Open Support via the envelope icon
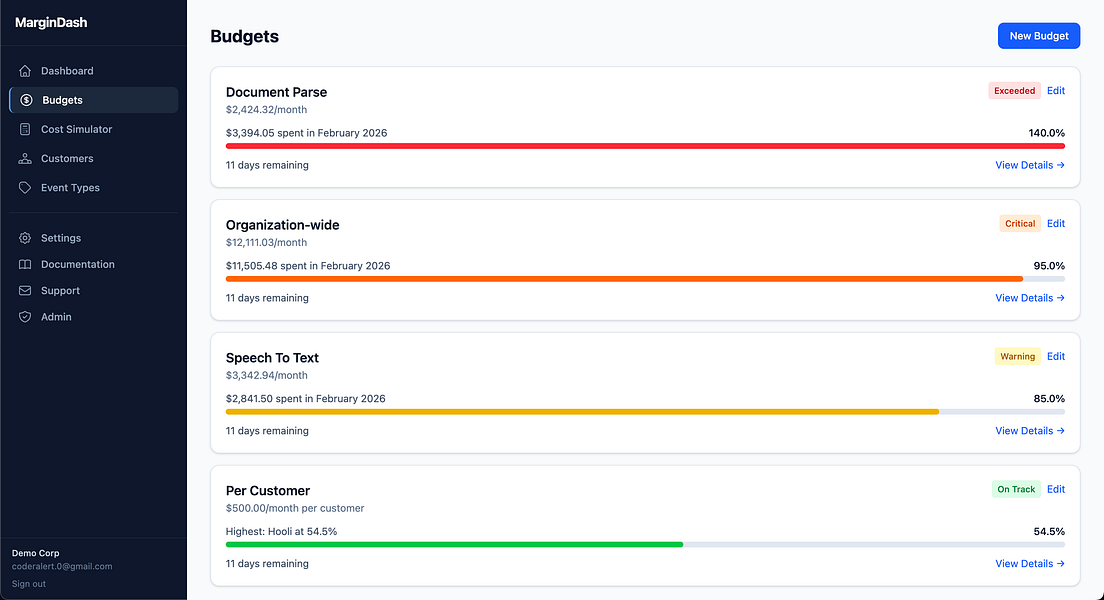This screenshot has width=1104, height=600. [24, 290]
